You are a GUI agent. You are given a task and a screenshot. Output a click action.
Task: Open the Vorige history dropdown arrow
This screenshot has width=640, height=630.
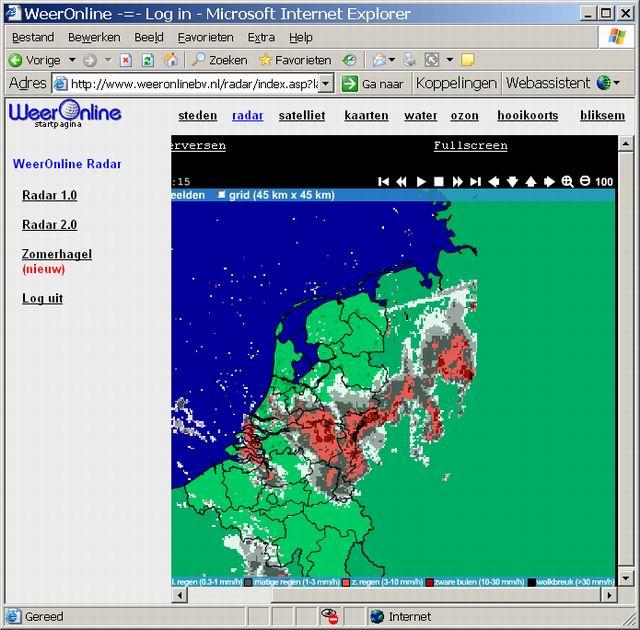point(72,60)
